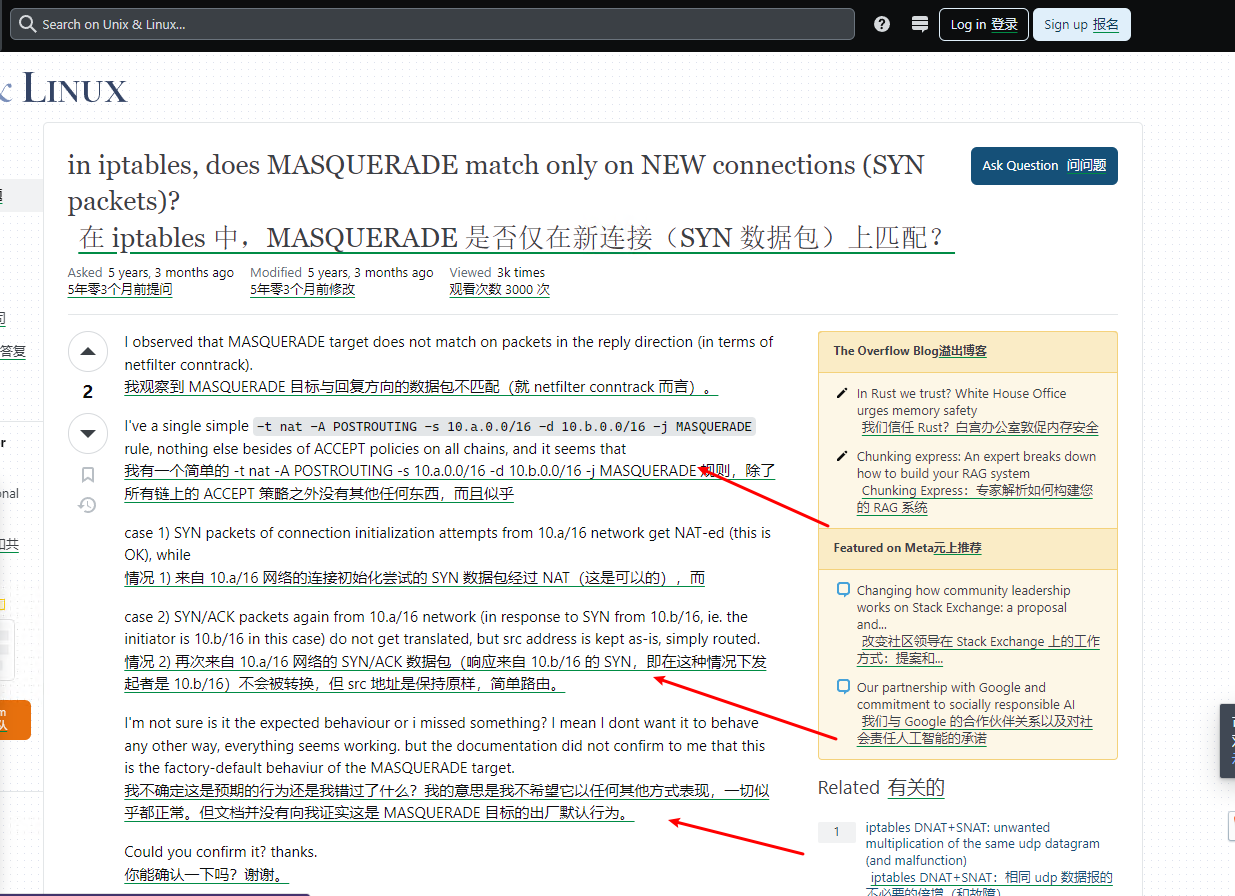Open 'Changing how community leadership works' meta post
Viewport: 1235px width, 896px height.
(963, 599)
